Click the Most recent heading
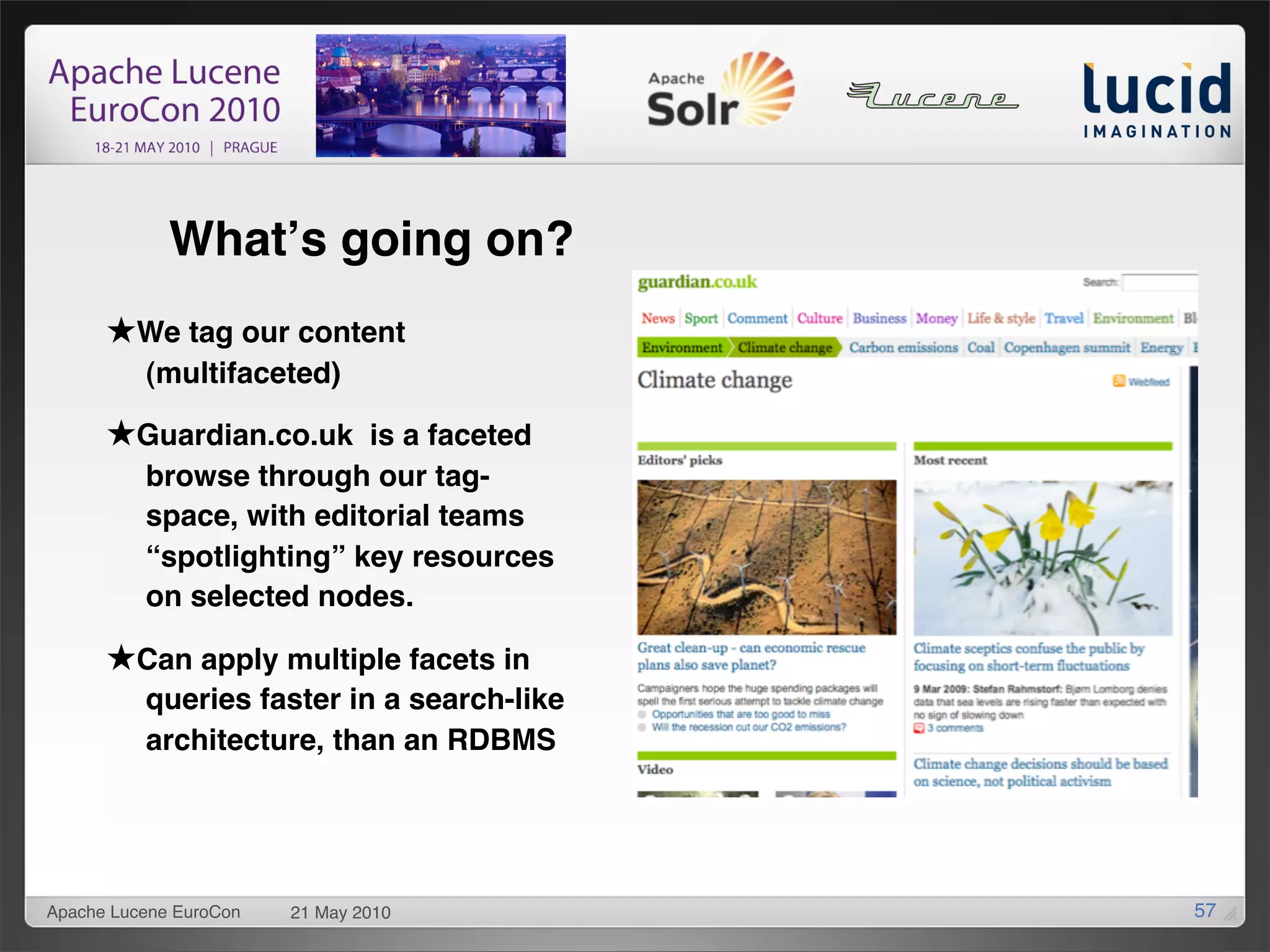1270x952 pixels. [950, 460]
